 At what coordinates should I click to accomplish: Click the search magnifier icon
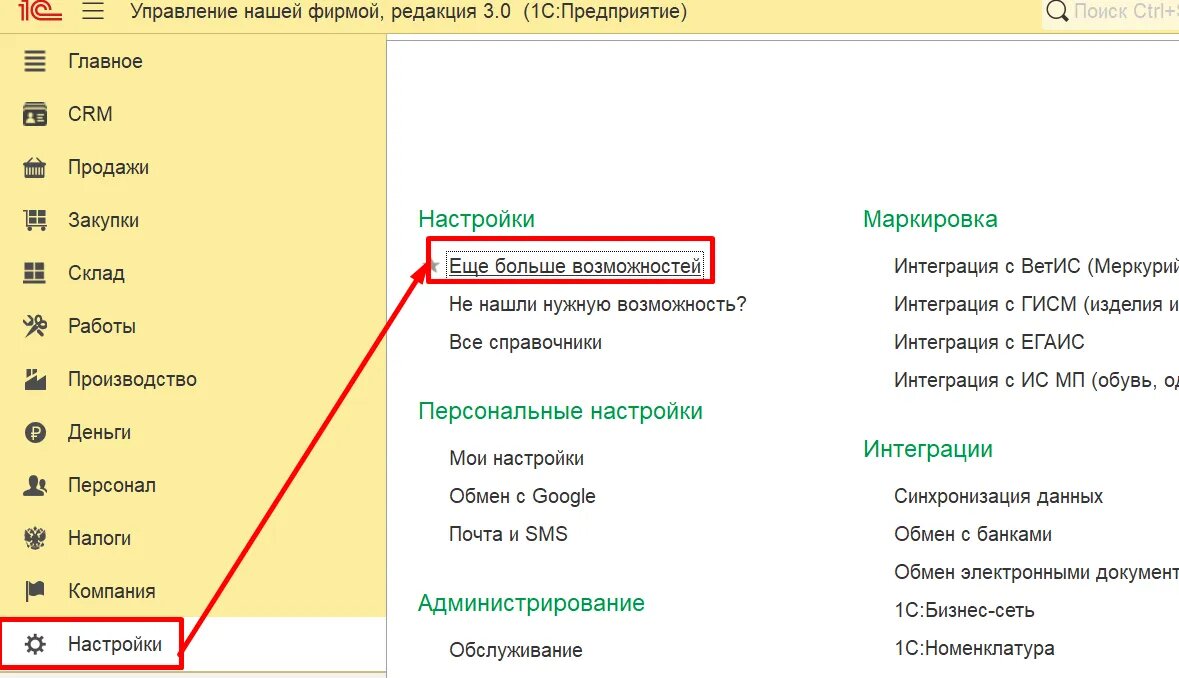(x=1057, y=11)
